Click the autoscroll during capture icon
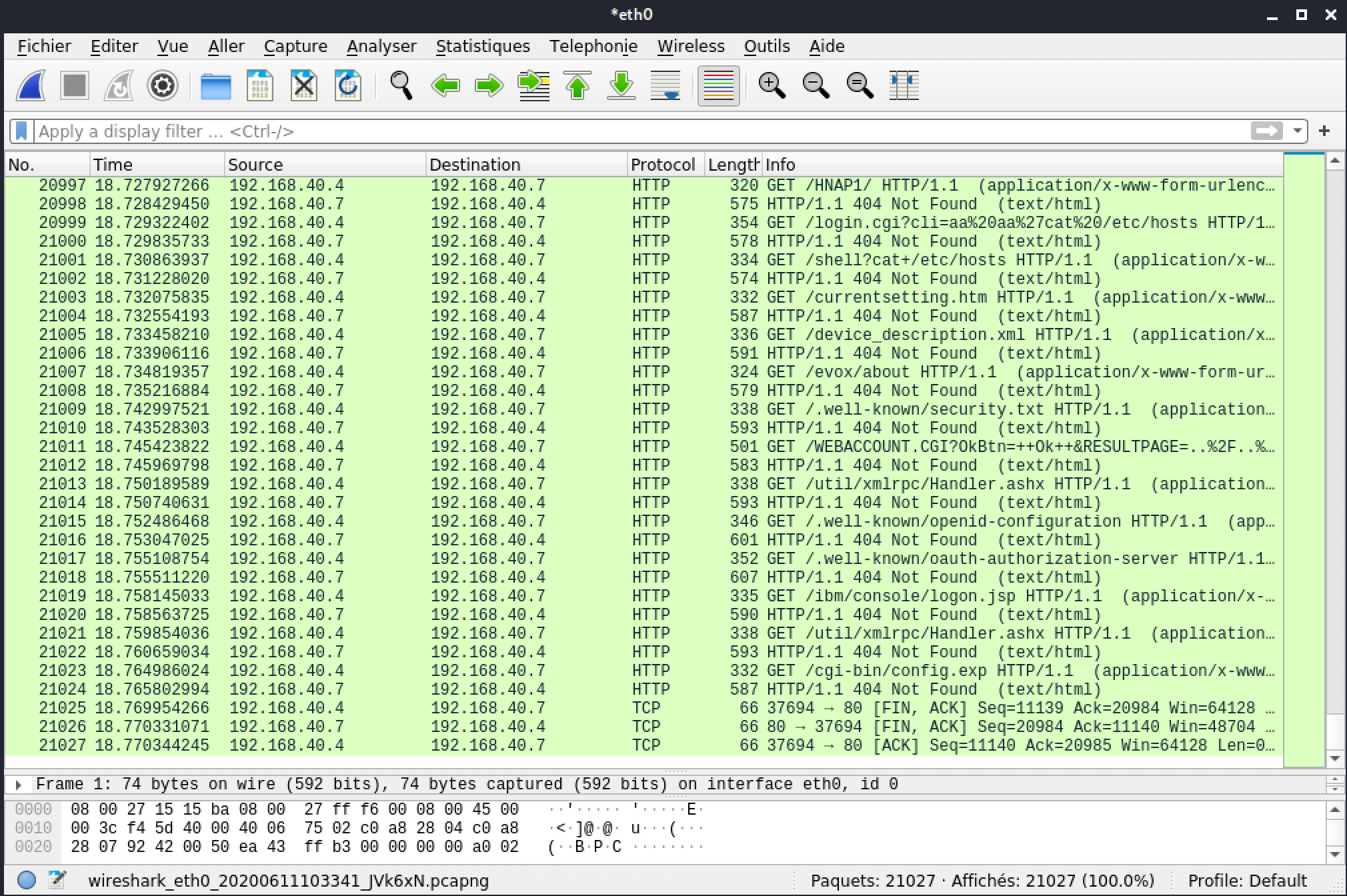 coord(663,88)
